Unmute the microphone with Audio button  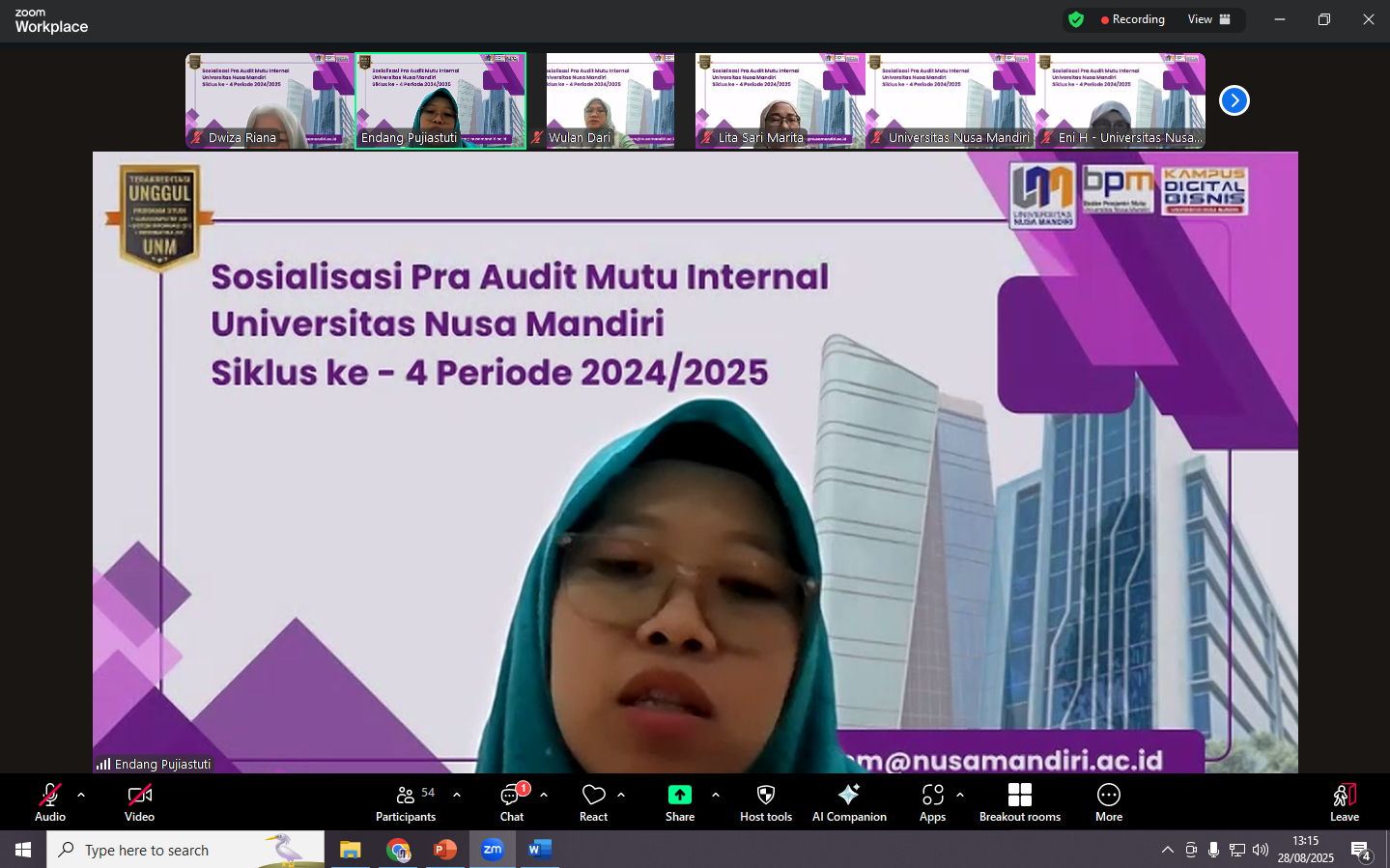tap(50, 802)
